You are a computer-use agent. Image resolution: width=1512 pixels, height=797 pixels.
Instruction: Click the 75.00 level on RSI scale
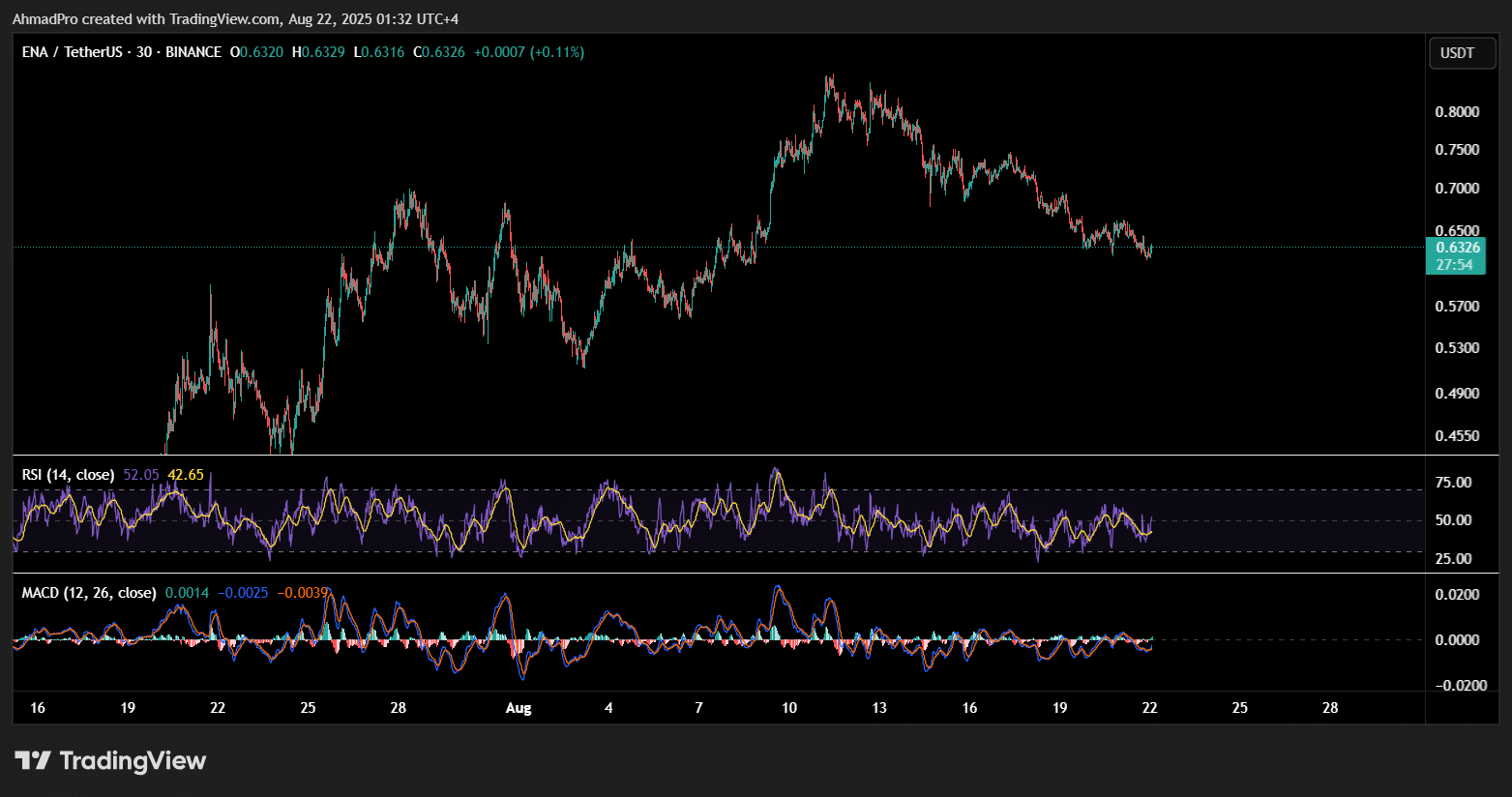[x=1453, y=483]
